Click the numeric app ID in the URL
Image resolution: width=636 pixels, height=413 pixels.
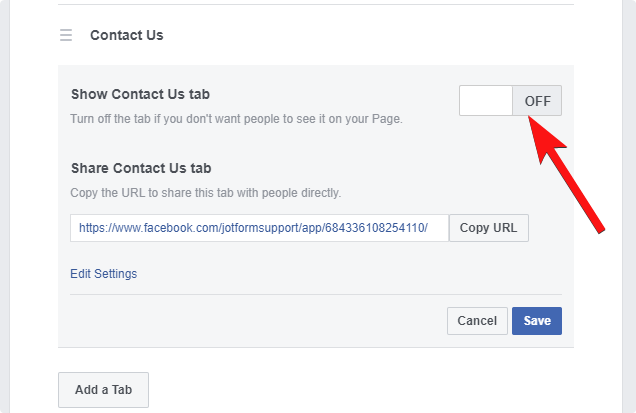pyautogui.click(x=384, y=228)
